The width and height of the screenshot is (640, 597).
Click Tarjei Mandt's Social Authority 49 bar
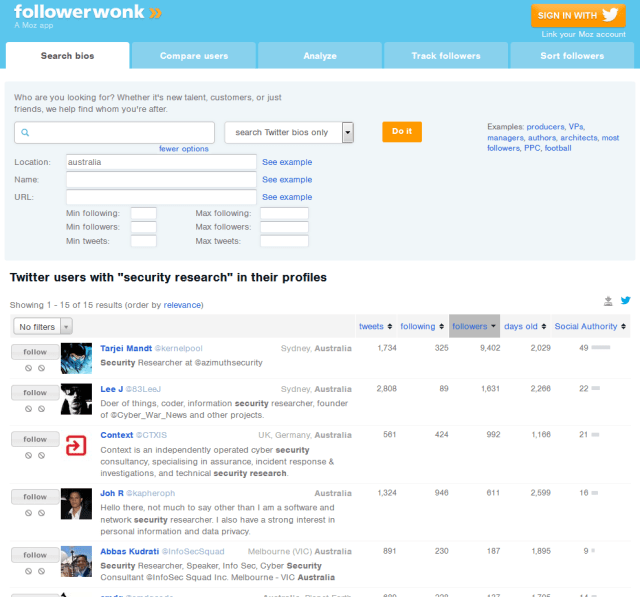point(601,348)
